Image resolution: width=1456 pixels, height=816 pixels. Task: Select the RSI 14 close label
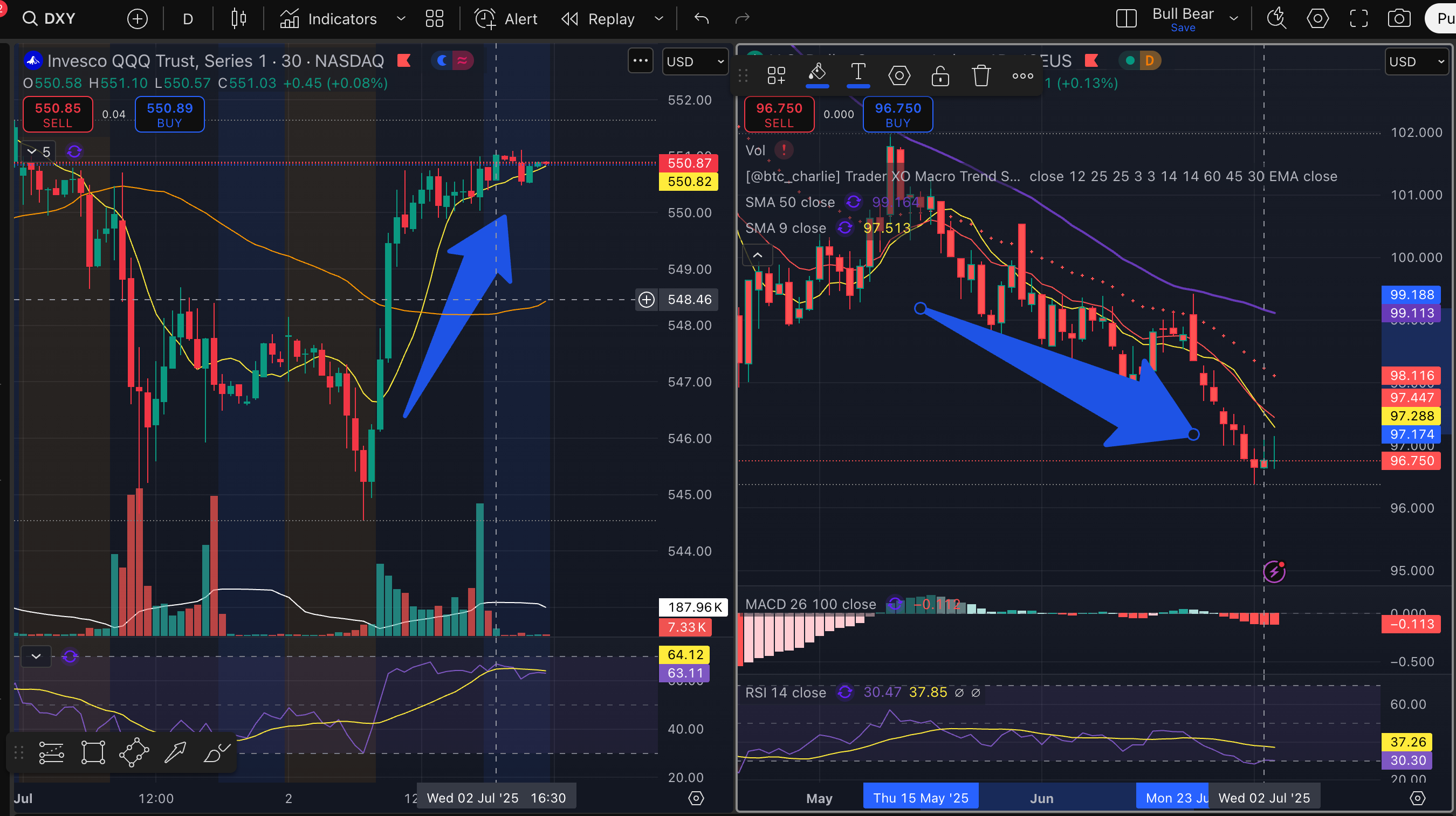tap(785, 693)
